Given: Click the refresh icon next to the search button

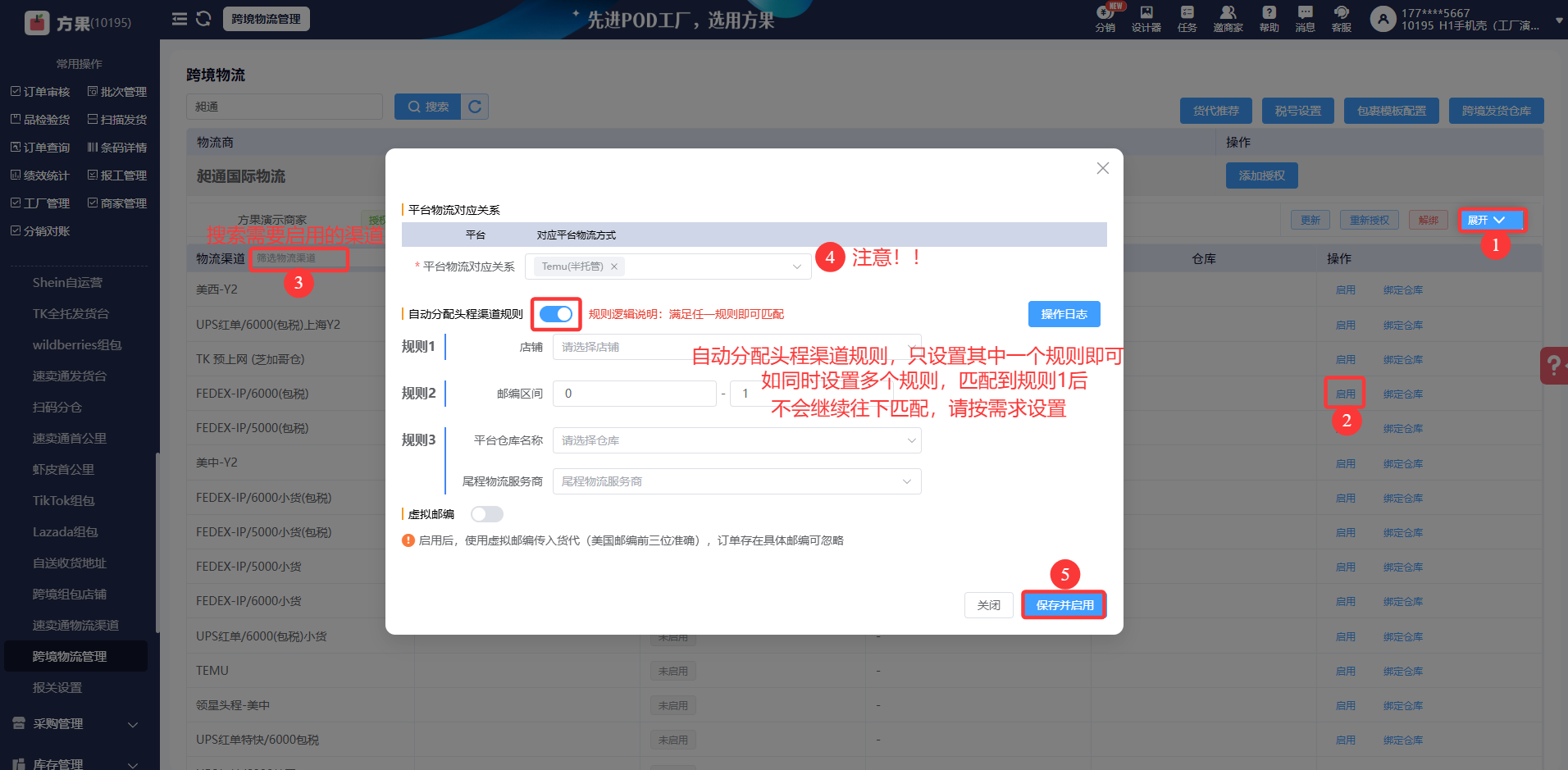Looking at the screenshot, I should pyautogui.click(x=475, y=106).
